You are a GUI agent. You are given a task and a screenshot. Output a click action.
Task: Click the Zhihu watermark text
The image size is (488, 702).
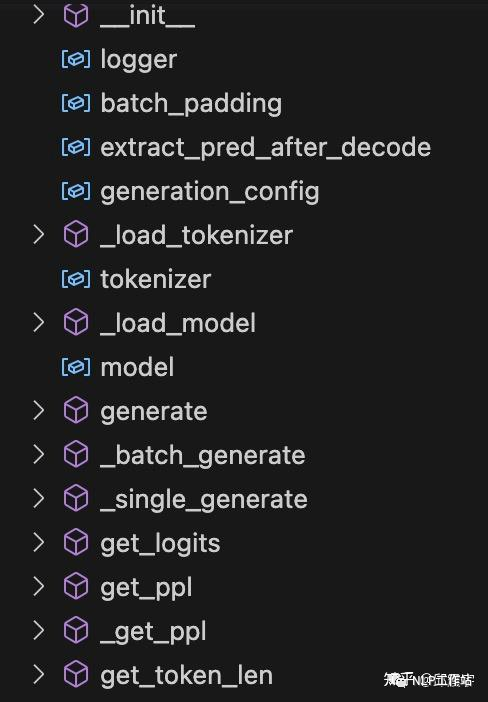click(428, 680)
